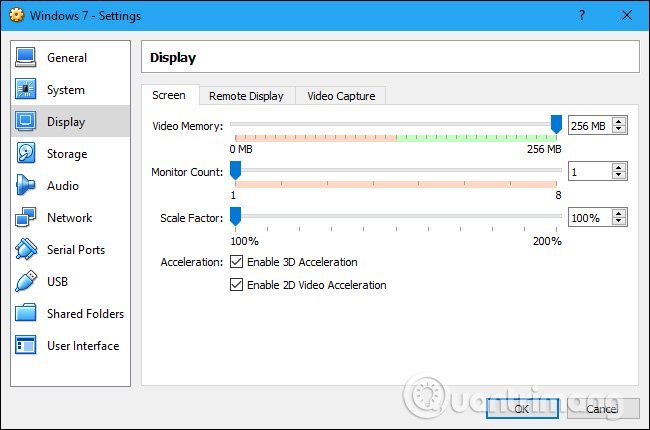The height and width of the screenshot is (430, 650).
Task: Click the Cancel button
Action: pyautogui.click(x=602, y=408)
